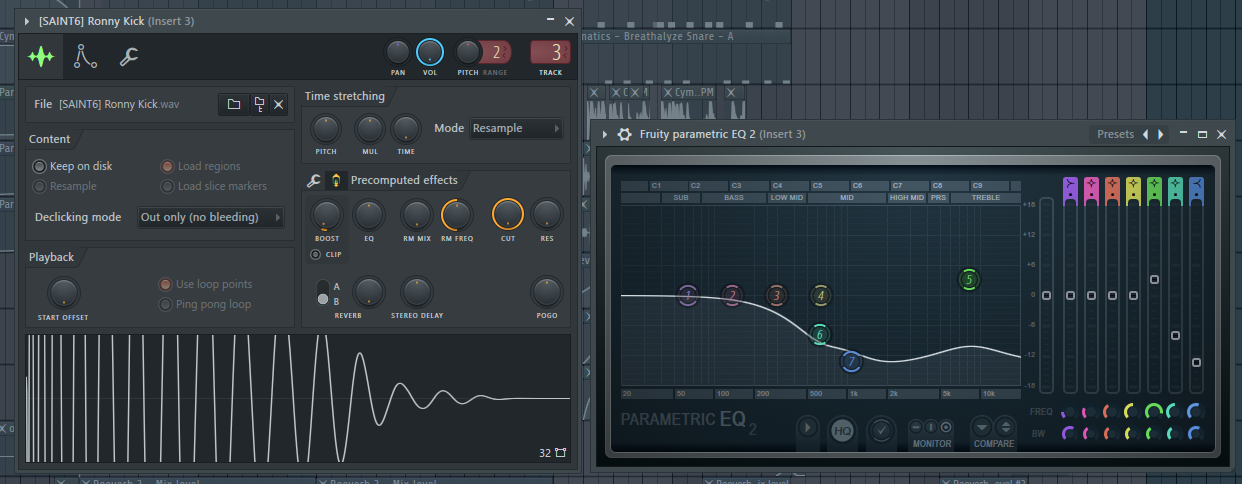The width and height of the screenshot is (1242, 484).
Task: Click the file name [SAINT6] Ronny Kick.wav
Action: click(x=119, y=104)
